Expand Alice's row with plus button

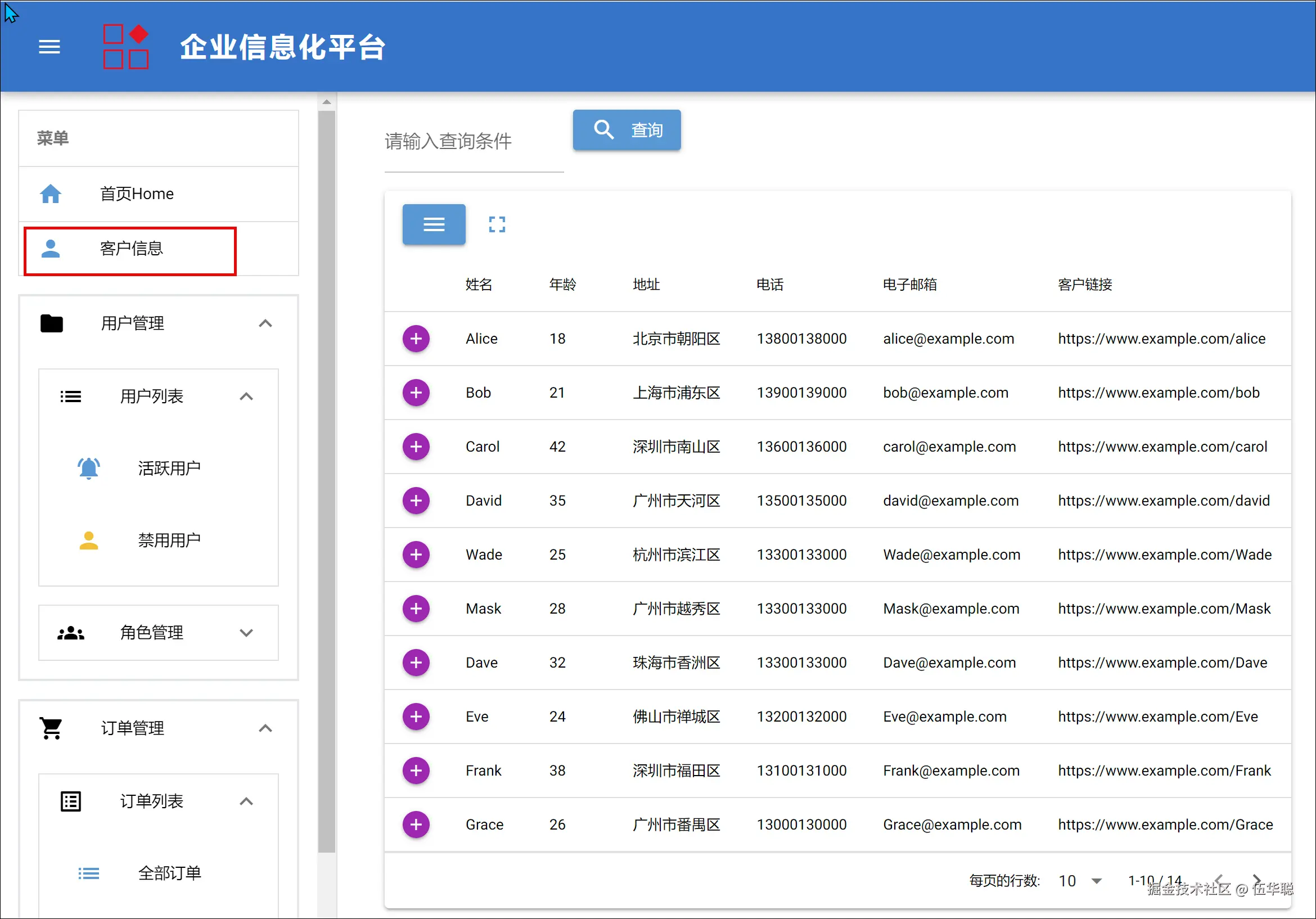(x=416, y=339)
